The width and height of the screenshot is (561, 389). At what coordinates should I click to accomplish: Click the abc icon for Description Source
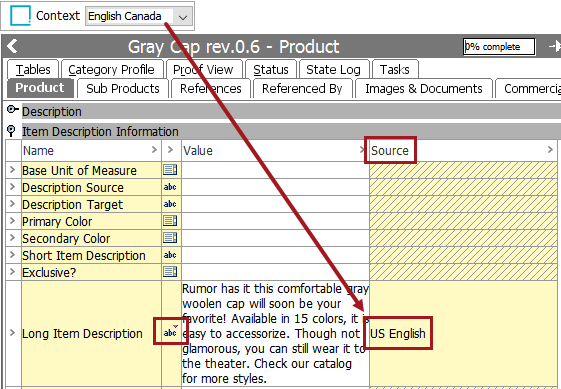tap(170, 187)
